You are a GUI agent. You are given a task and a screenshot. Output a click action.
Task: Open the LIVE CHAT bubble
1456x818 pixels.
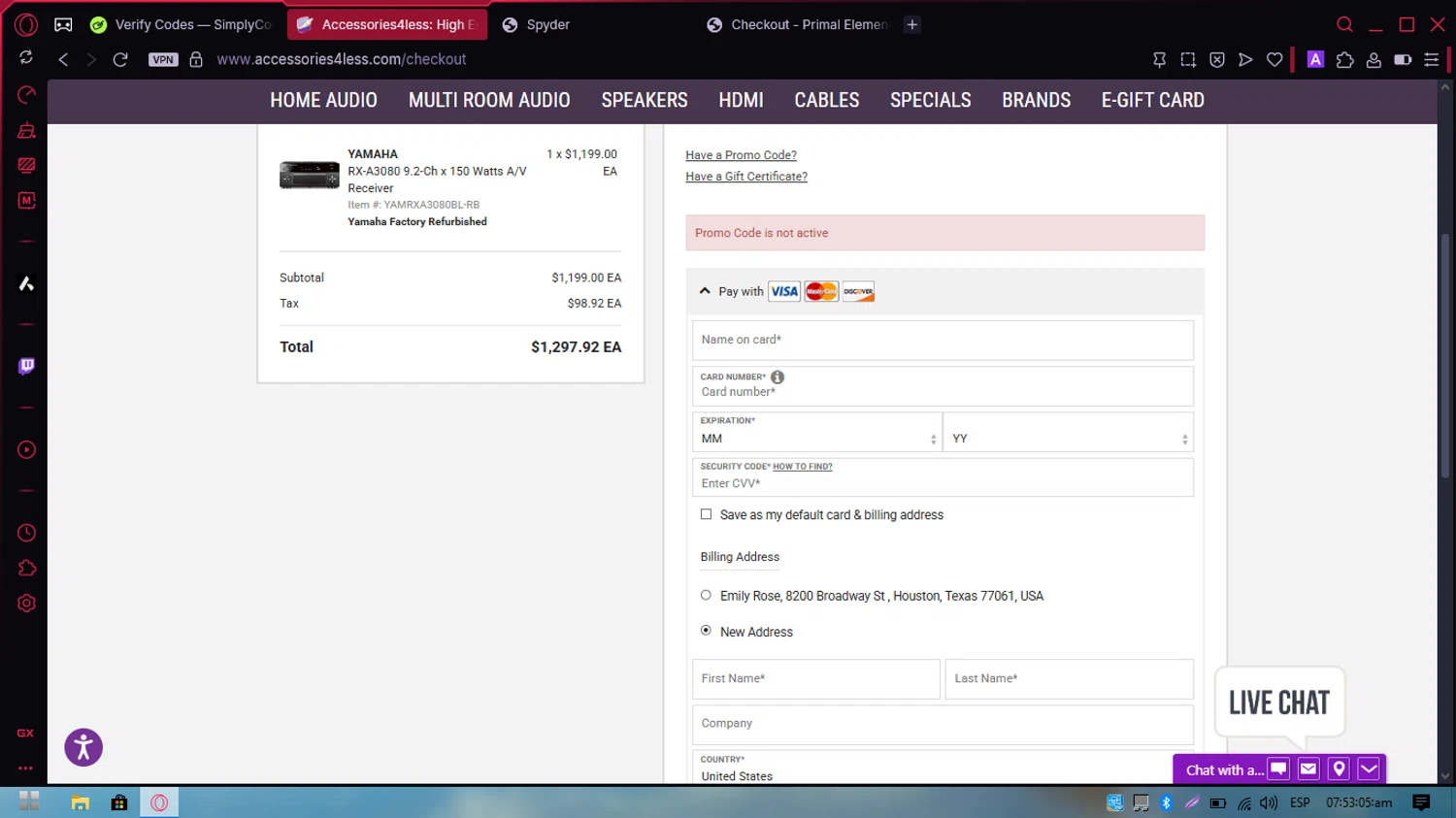click(1279, 702)
